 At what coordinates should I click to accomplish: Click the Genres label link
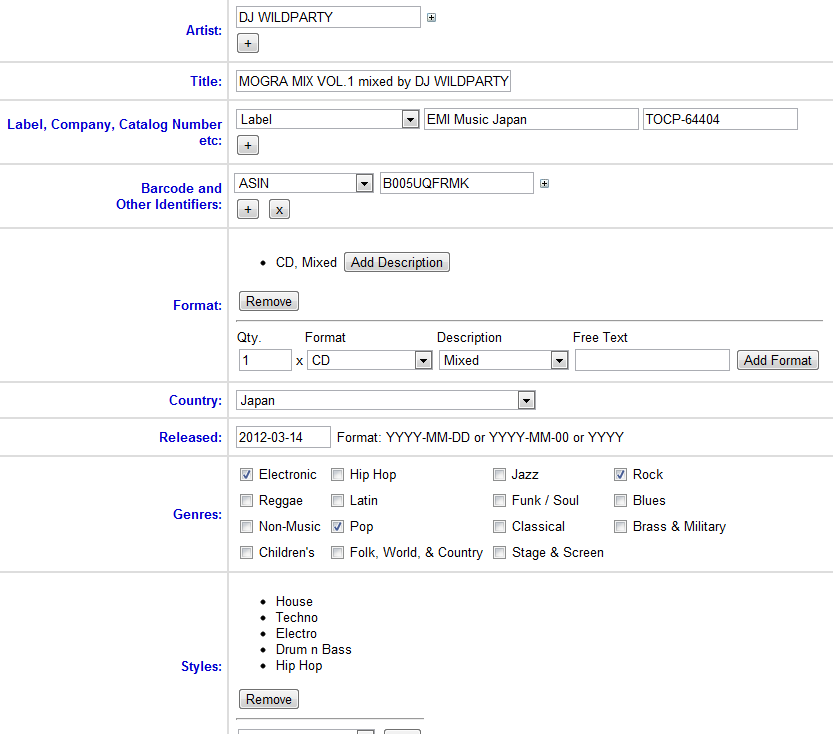click(x=198, y=514)
